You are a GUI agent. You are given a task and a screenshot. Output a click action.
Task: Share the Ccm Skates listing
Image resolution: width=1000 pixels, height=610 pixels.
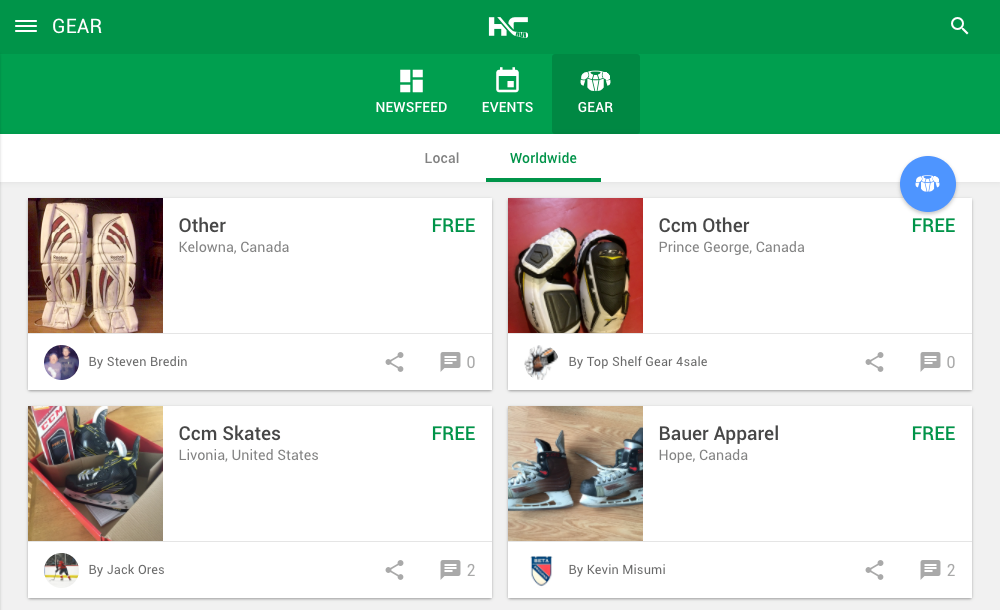click(x=395, y=570)
